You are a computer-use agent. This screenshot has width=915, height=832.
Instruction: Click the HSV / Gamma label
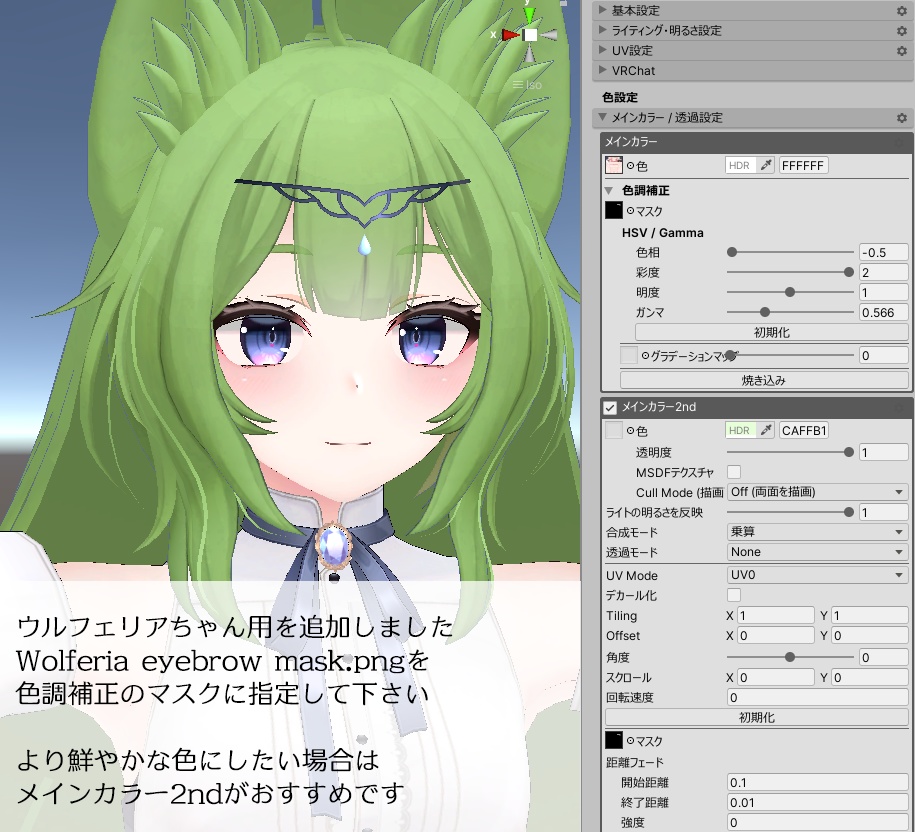pyautogui.click(x=662, y=233)
